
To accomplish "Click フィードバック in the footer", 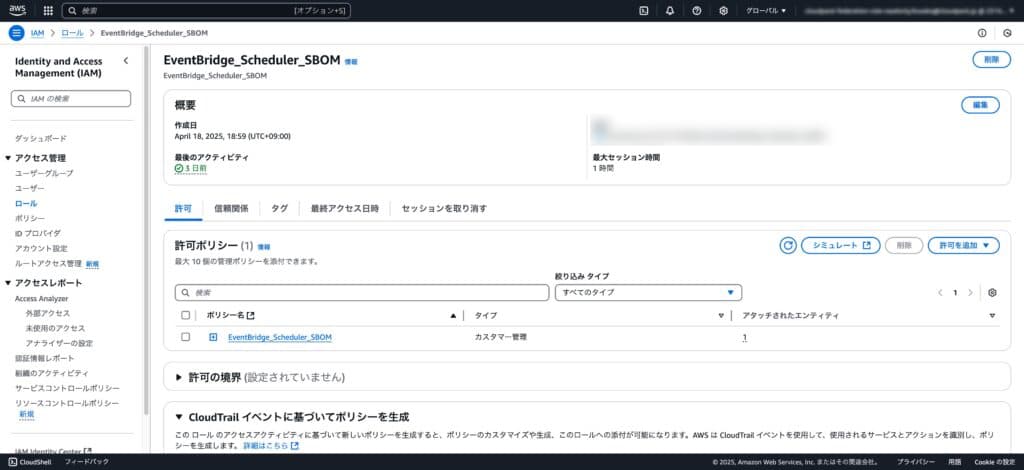I will pos(87,462).
